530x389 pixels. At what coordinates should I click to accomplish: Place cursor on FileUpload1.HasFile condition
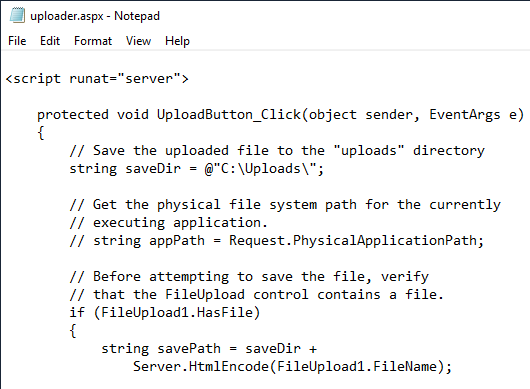177,312
